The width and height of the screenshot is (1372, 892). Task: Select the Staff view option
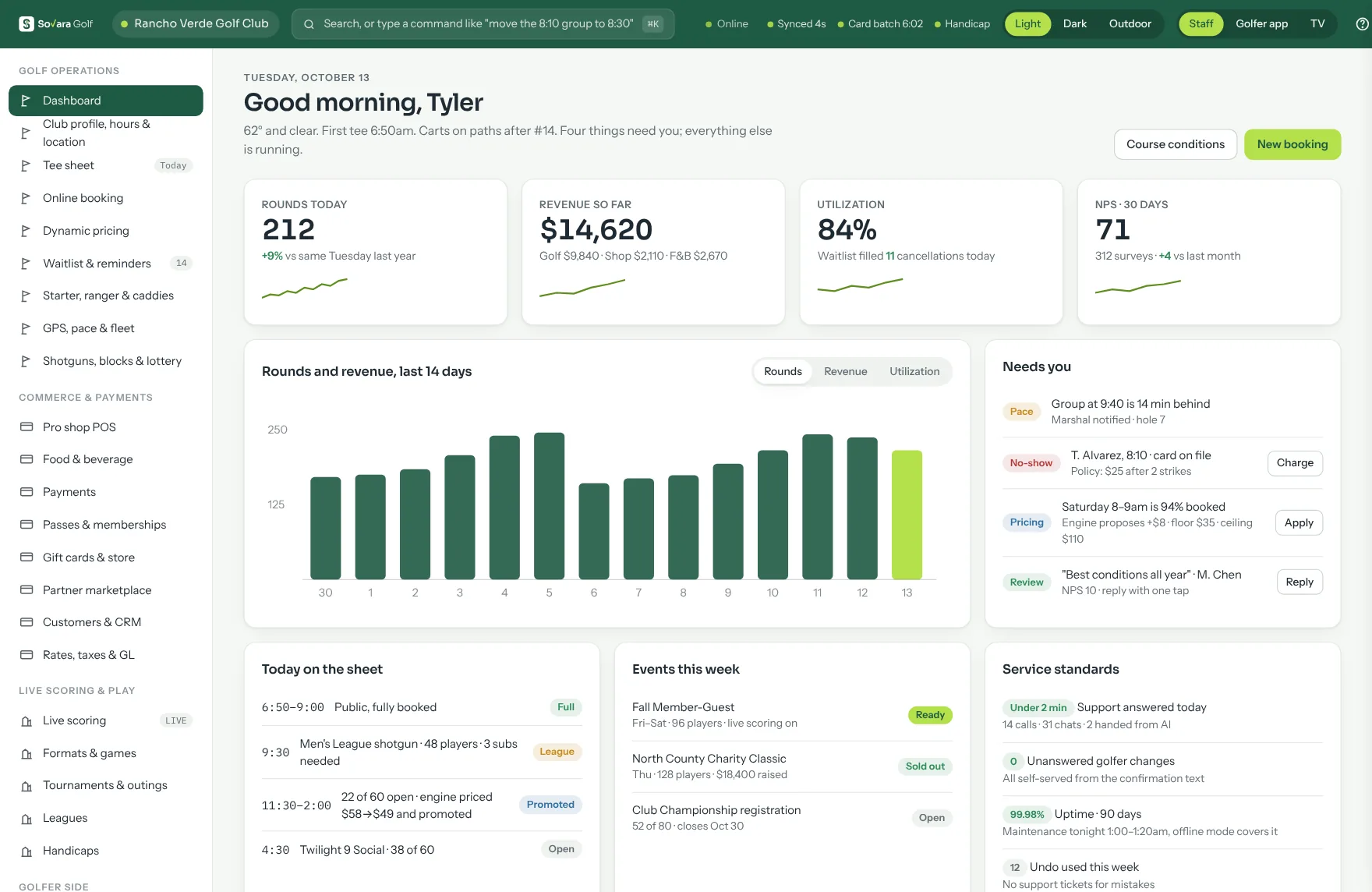click(x=1200, y=24)
